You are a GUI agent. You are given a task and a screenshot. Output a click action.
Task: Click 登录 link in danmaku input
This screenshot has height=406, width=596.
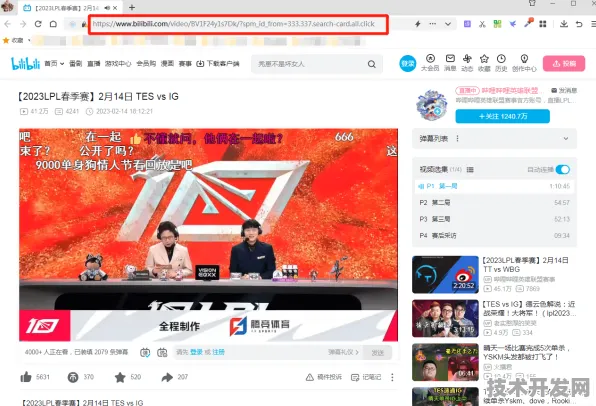(x=196, y=352)
